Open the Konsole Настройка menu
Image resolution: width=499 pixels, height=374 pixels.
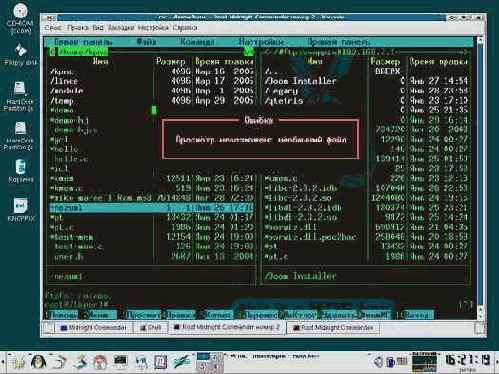153,28
